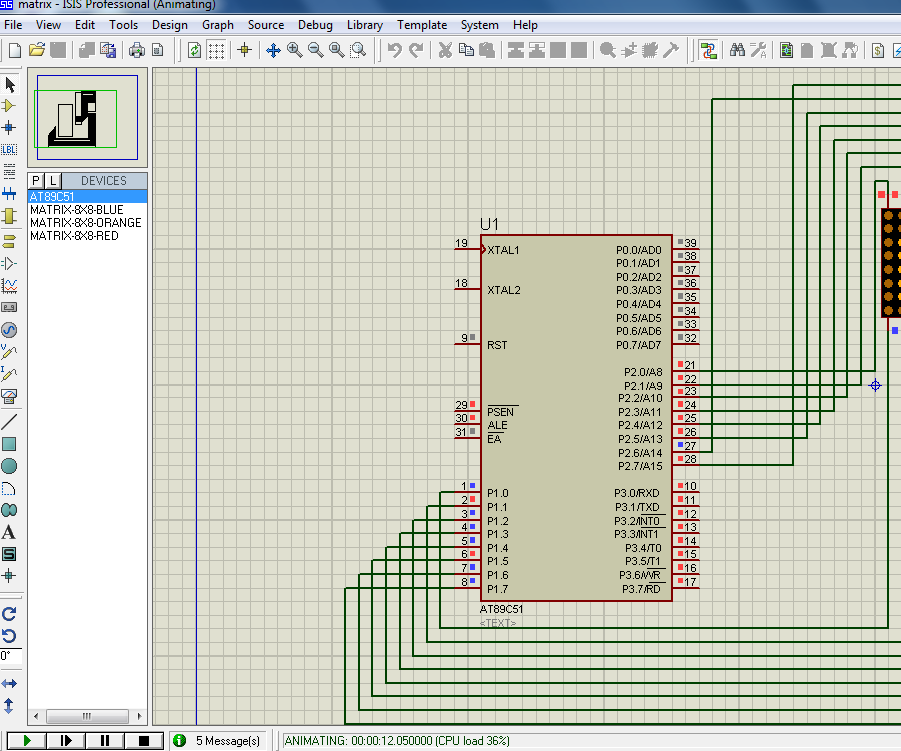Select AT89C51 in devices list
Viewport: 901px width, 751px height.
point(87,197)
